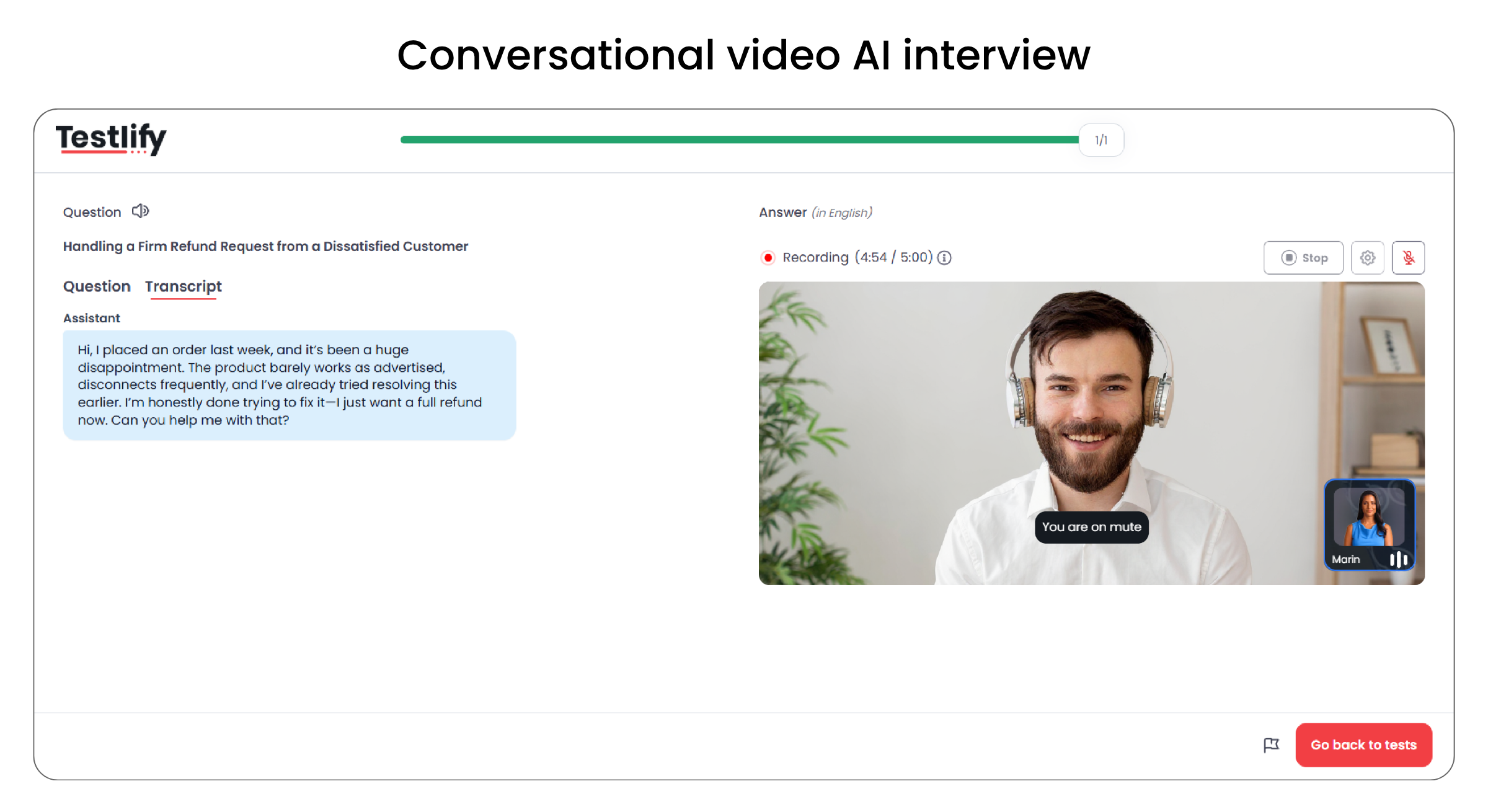Flag this question using the flag icon
Viewport: 1488px width, 812px height.
(x=1271, y=744)
